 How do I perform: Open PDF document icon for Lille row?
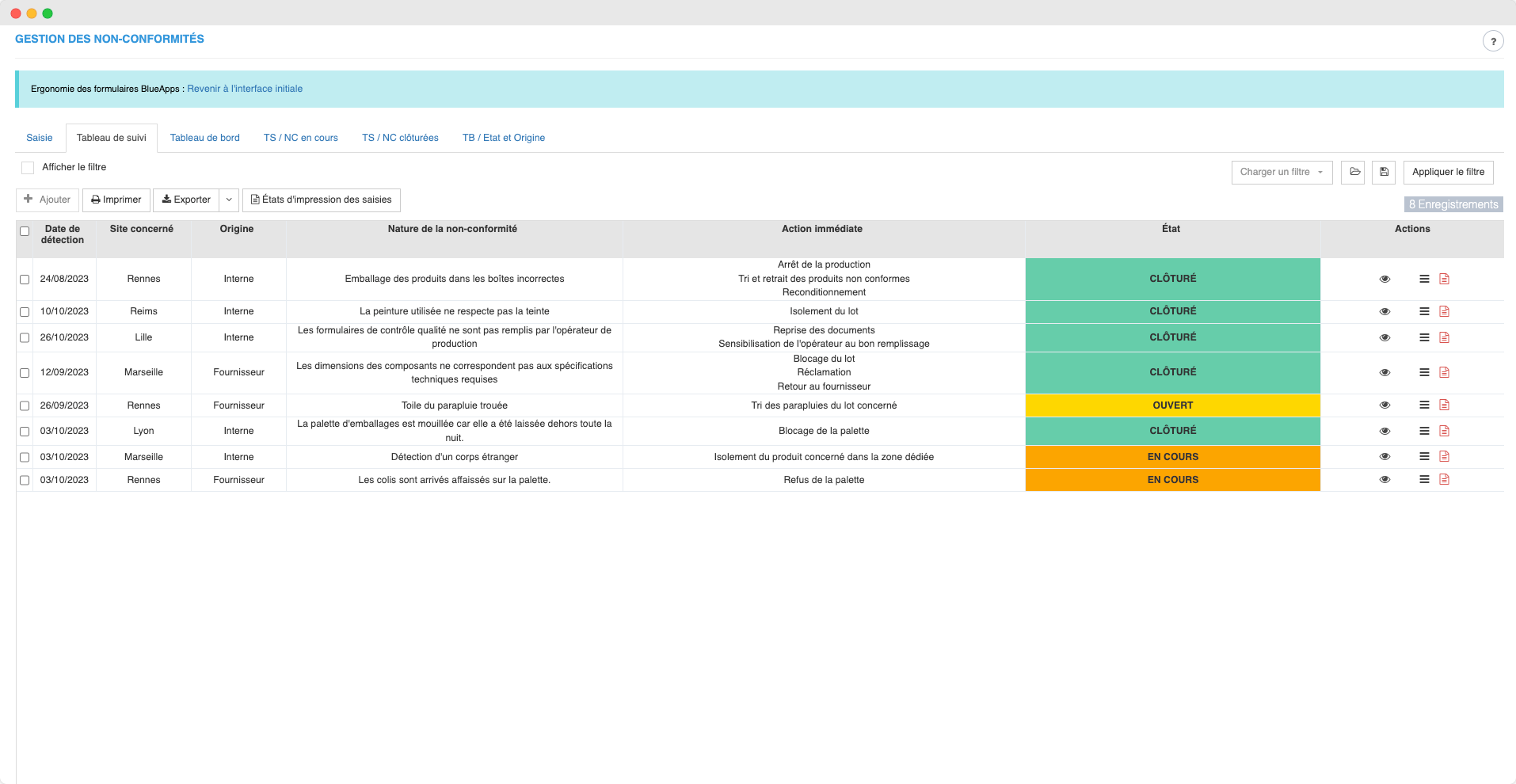1444,337
